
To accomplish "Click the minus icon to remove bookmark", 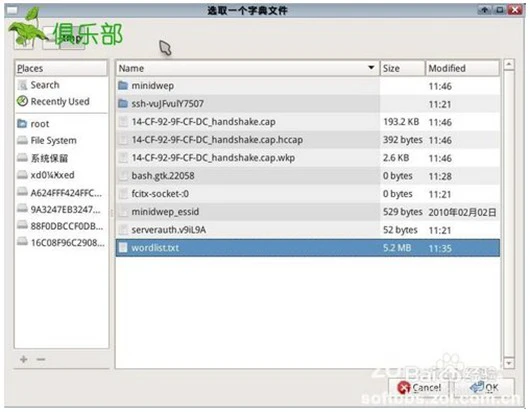I will pyautogui.click(x=41, y=359).
